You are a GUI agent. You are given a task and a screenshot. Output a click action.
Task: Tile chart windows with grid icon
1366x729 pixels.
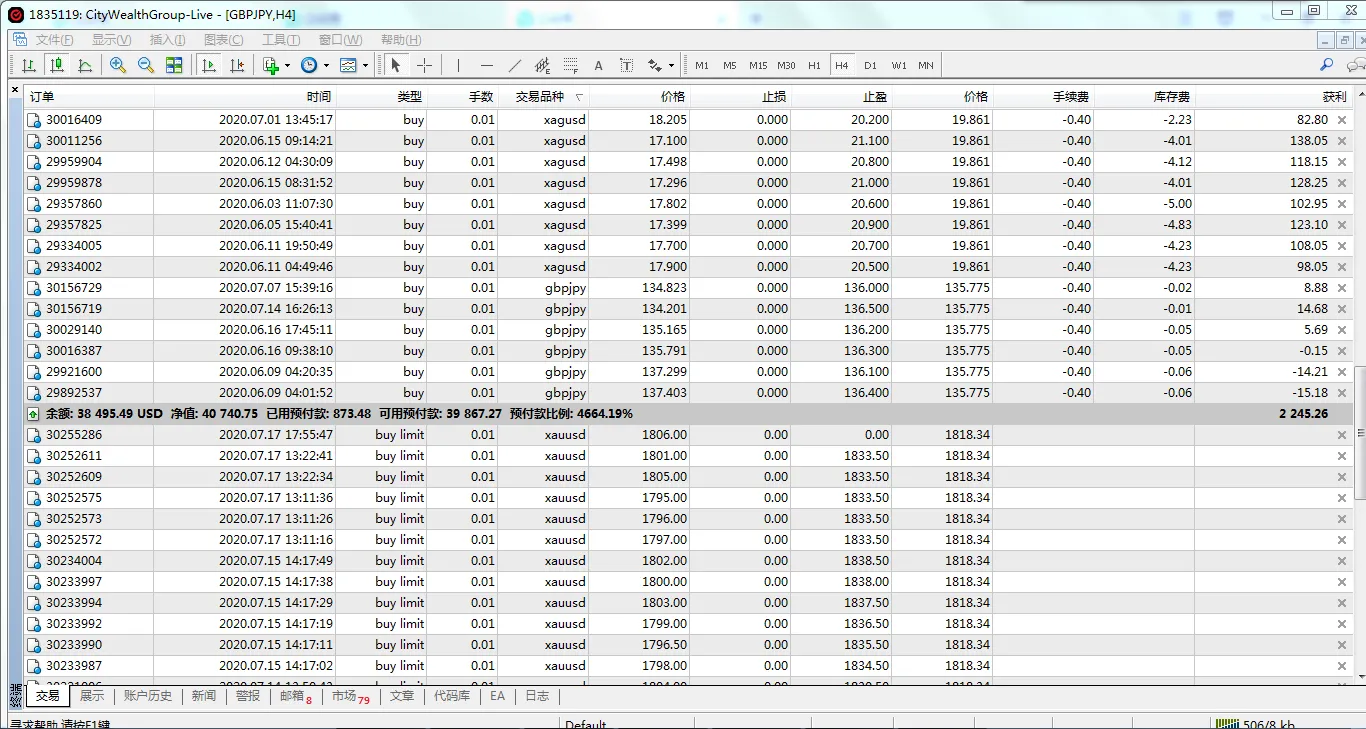click(174, 65)
